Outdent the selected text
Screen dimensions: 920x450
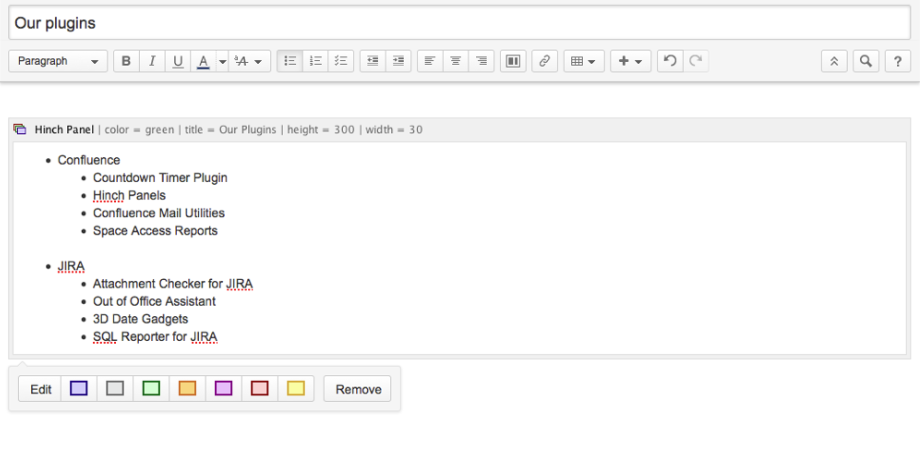(373, 61)
